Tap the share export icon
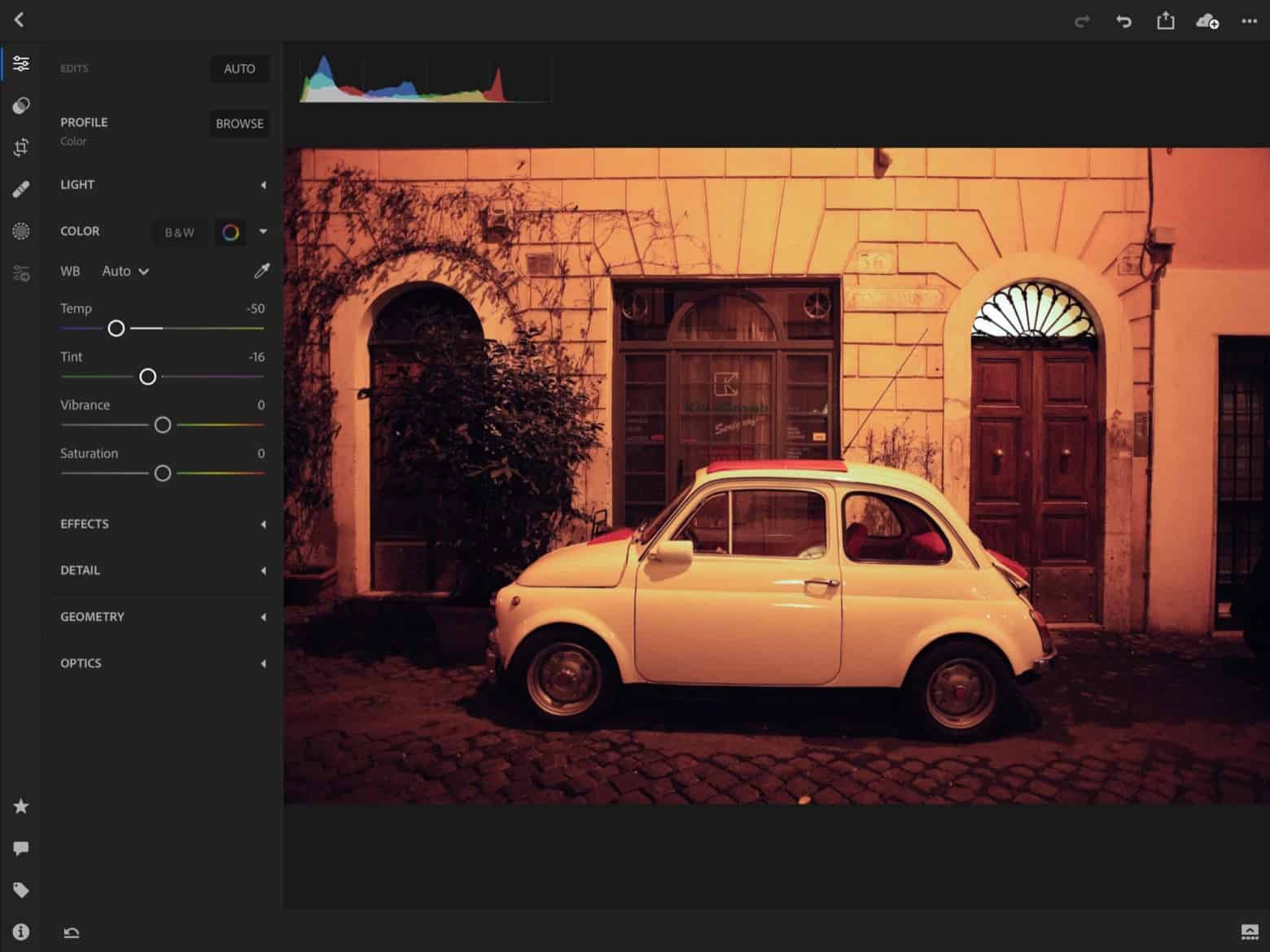1270x952 pixels. pyautogui.click(x=1165, y=21)
